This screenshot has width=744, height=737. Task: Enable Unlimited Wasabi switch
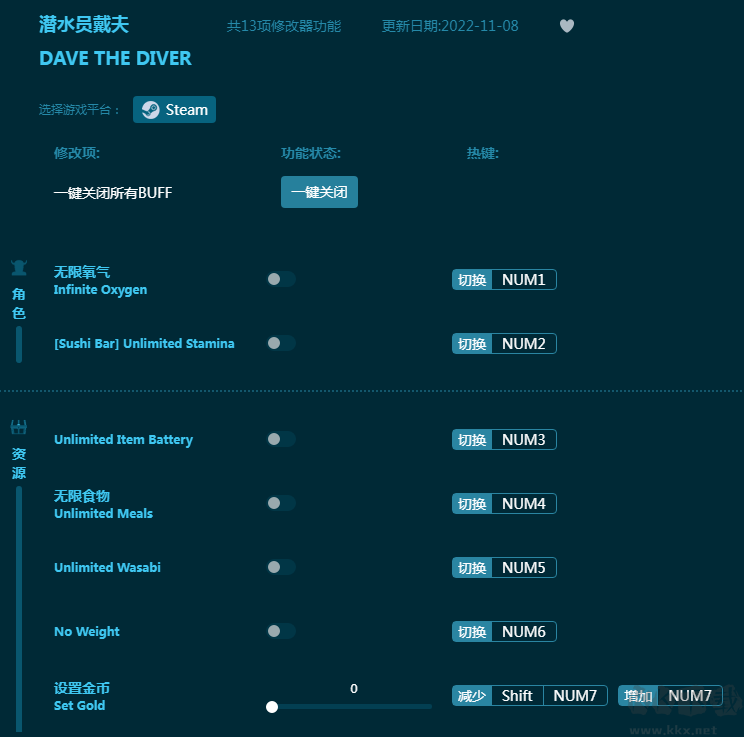[281, 567]
